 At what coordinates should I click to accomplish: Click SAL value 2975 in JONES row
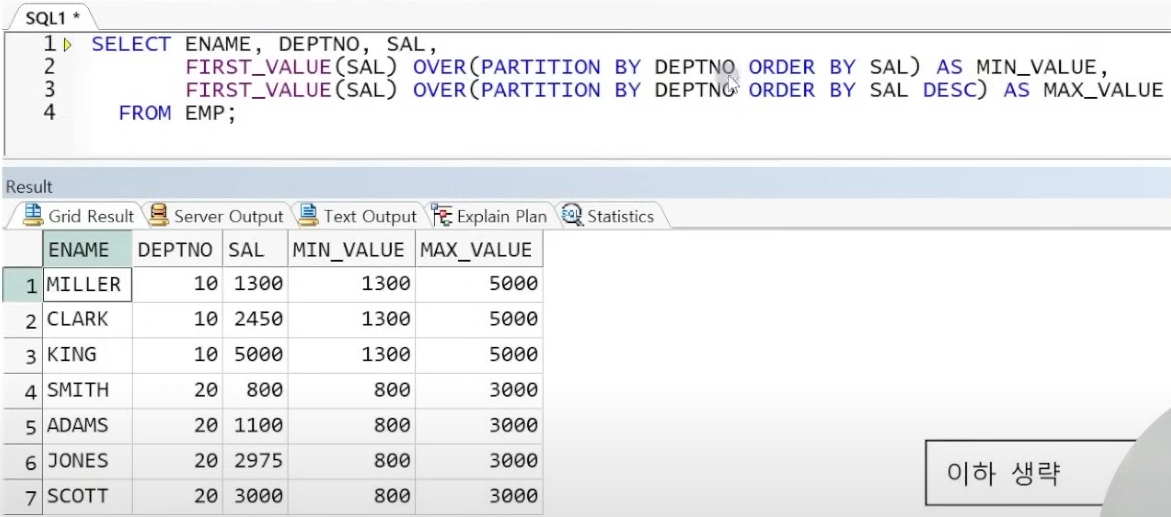255,462
